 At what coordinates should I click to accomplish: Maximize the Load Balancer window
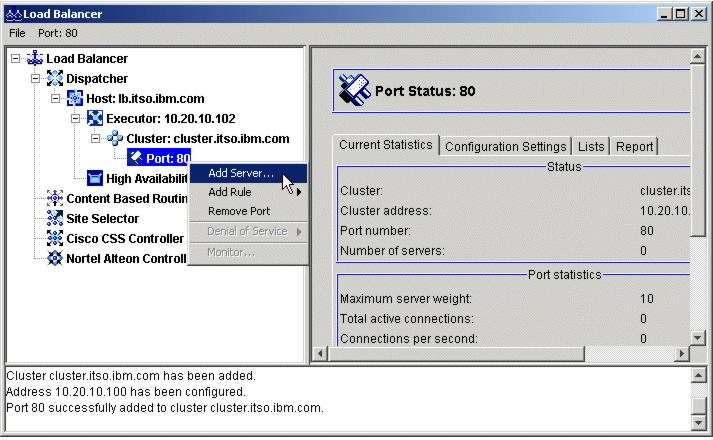click(x=681, y=14)
